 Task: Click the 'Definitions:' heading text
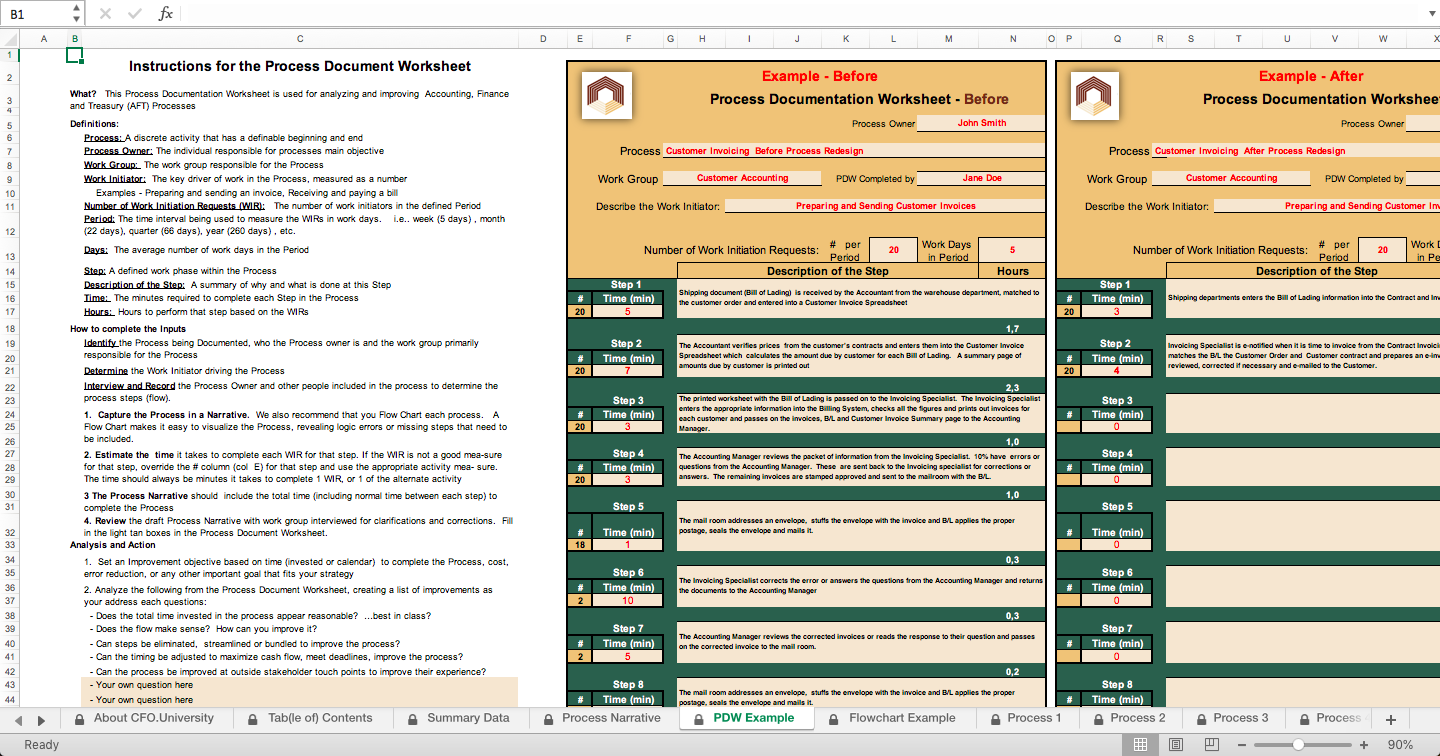tap(94, 124)
